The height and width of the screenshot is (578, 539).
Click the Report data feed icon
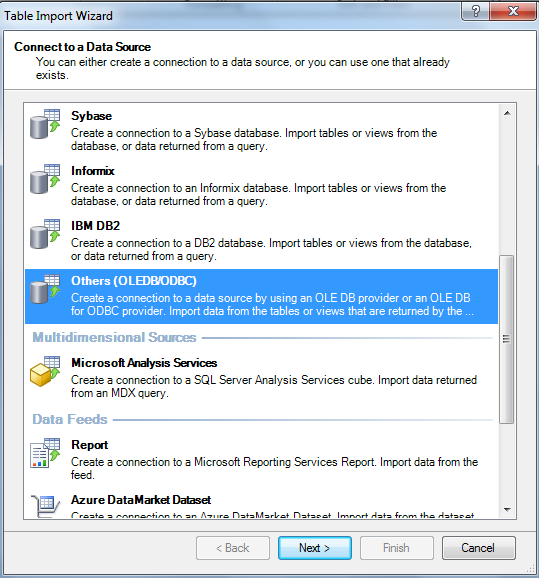point(45,453)
